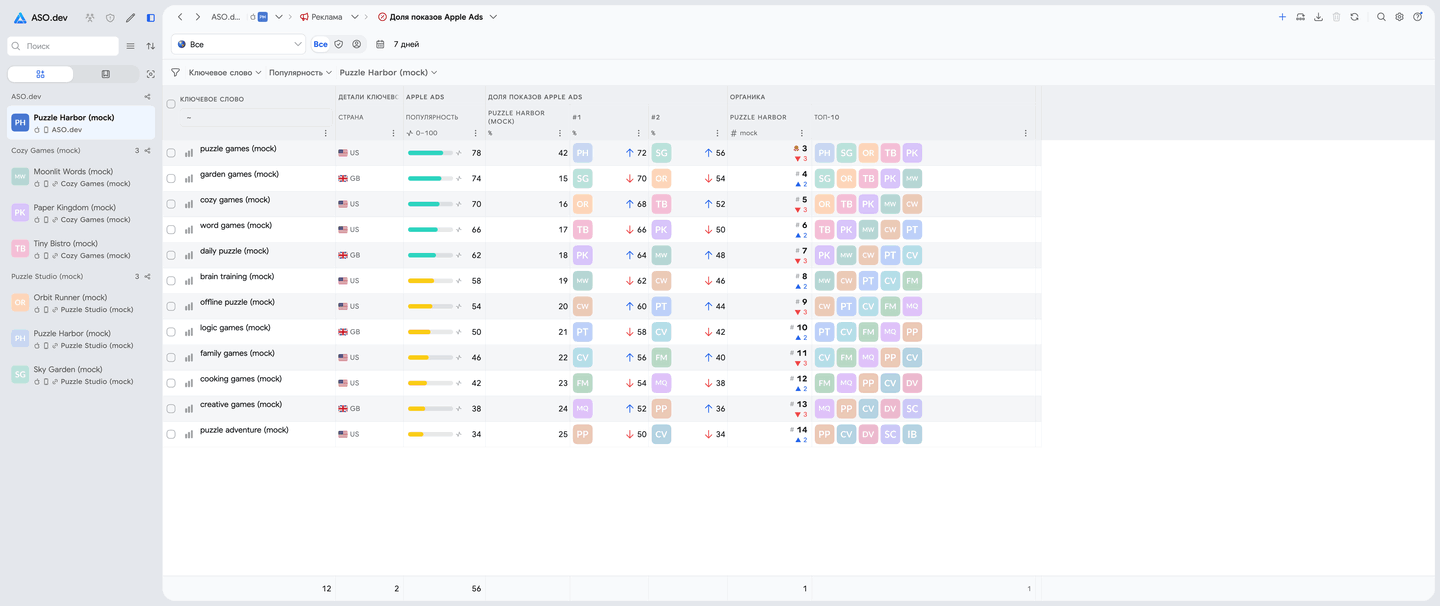Open Paper Kingdom (mock) app

81,213
